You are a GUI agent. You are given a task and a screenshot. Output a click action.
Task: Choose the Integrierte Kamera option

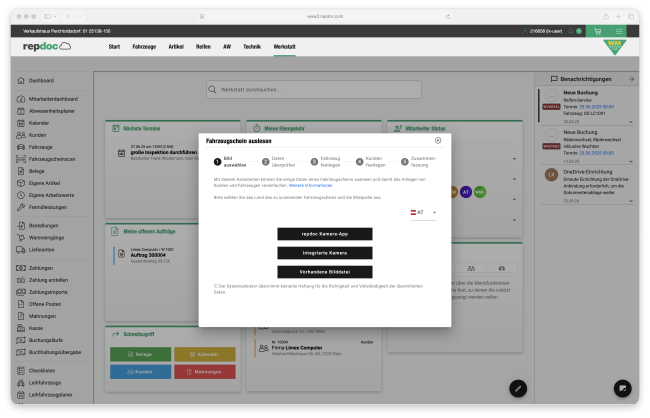pos(325,252)
